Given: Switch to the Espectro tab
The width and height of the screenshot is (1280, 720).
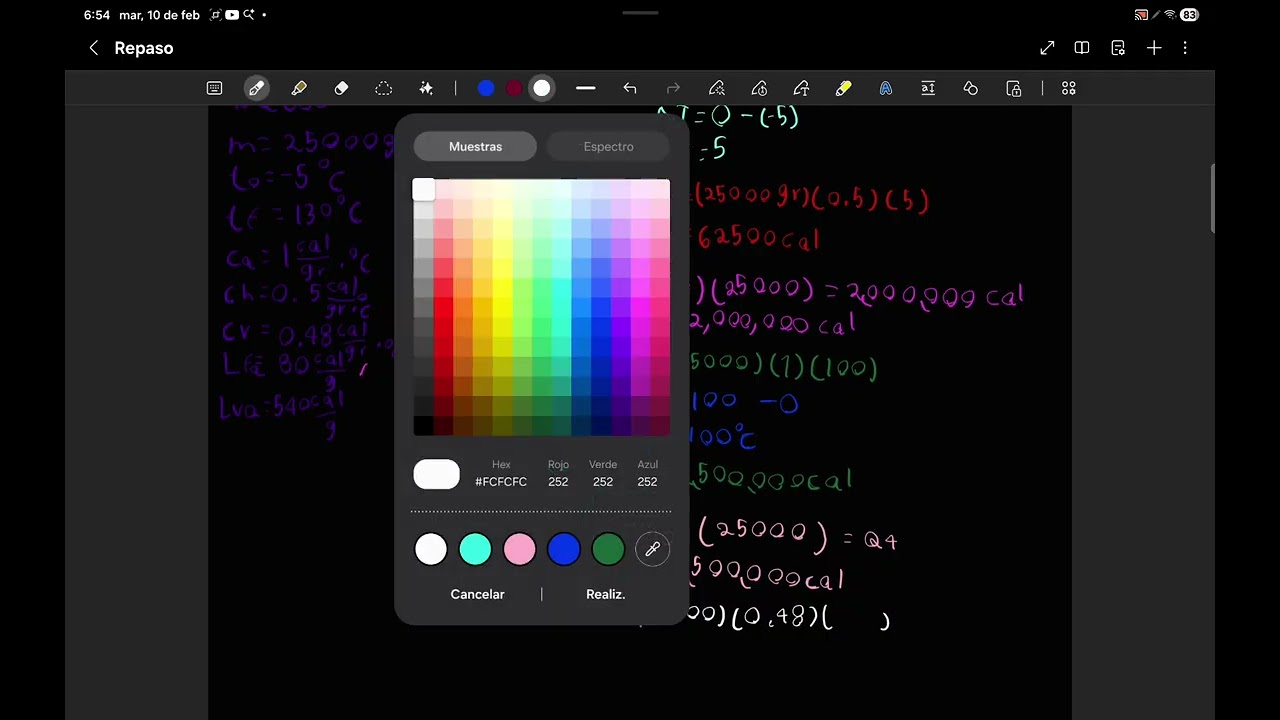Looking at the screenshot, I should tap(609, 146).
